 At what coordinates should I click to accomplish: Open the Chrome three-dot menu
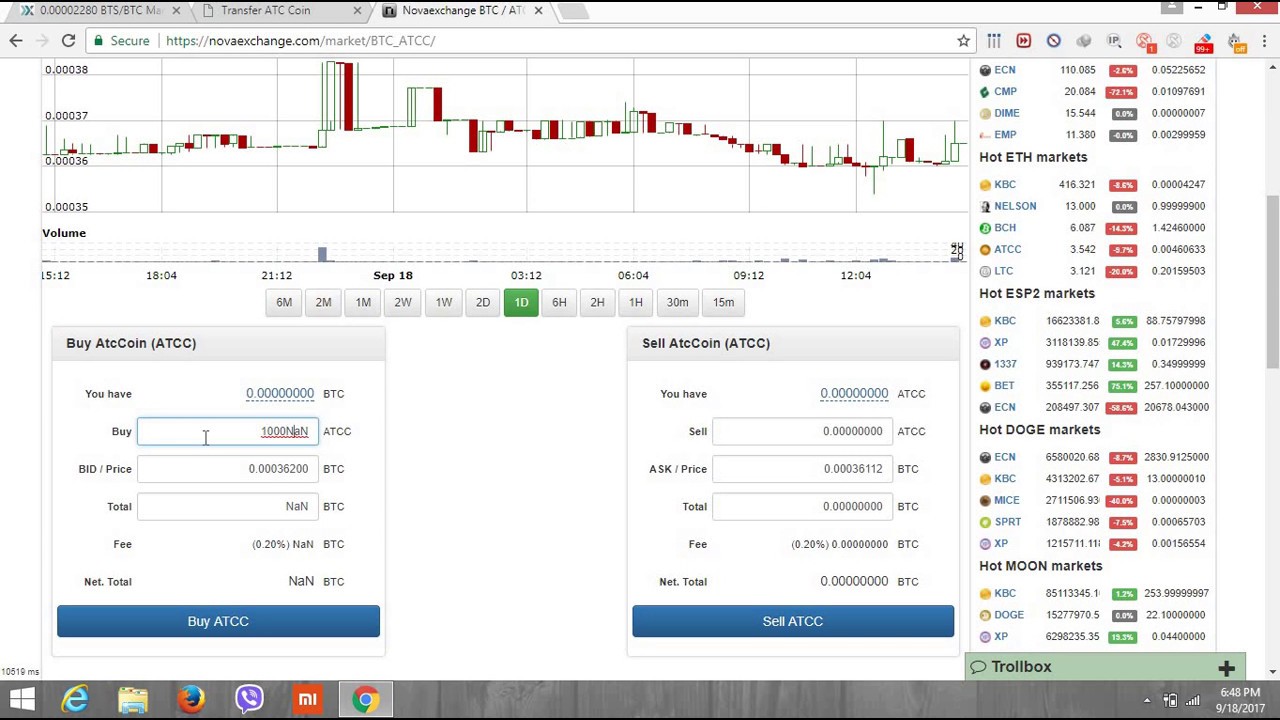tap(1264, 41)
